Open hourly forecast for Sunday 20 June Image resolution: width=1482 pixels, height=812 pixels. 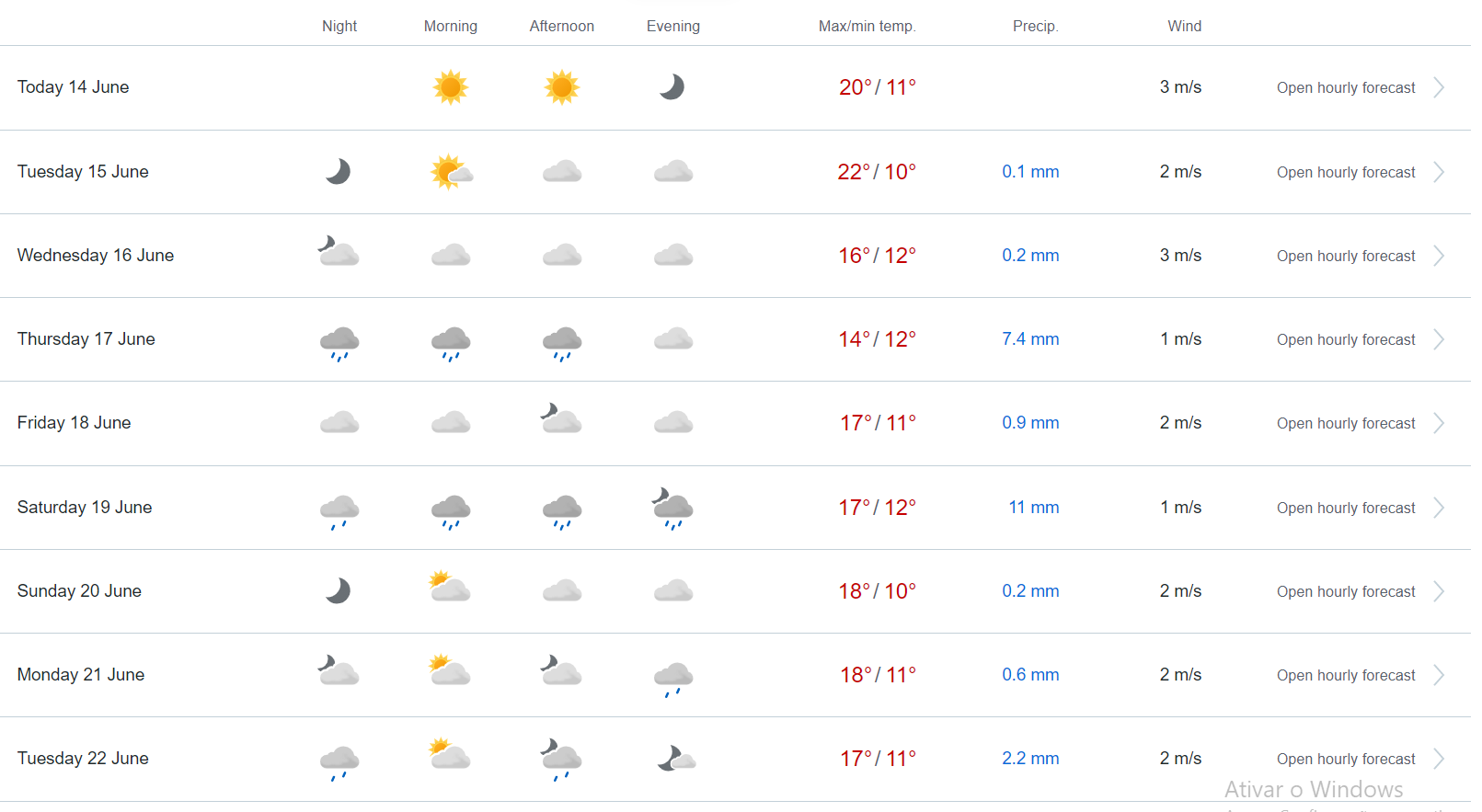pyautogui.click(x=1346, y=591)
